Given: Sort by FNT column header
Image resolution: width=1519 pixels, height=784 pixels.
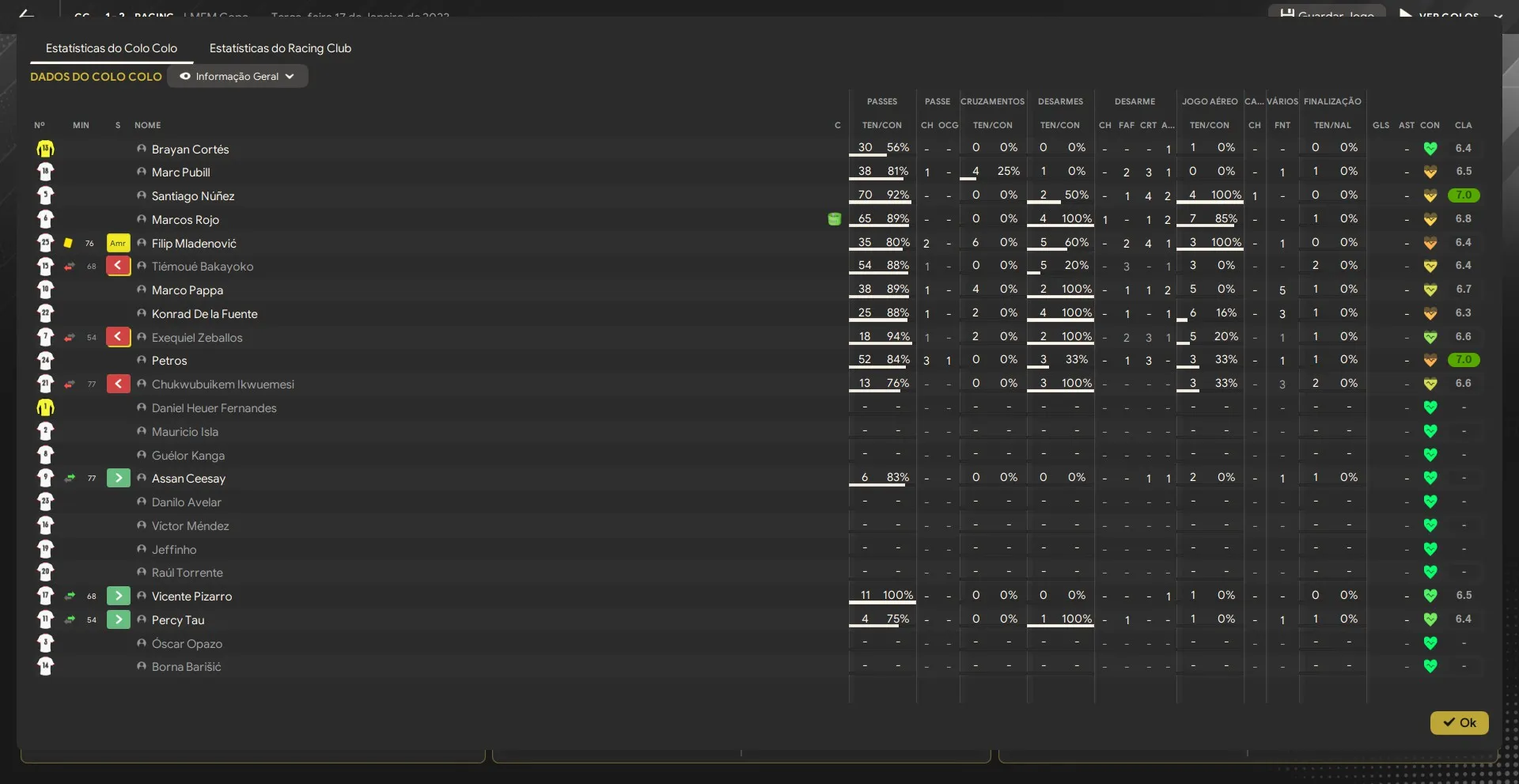Looking at the screenshot, I should 1282,125.
